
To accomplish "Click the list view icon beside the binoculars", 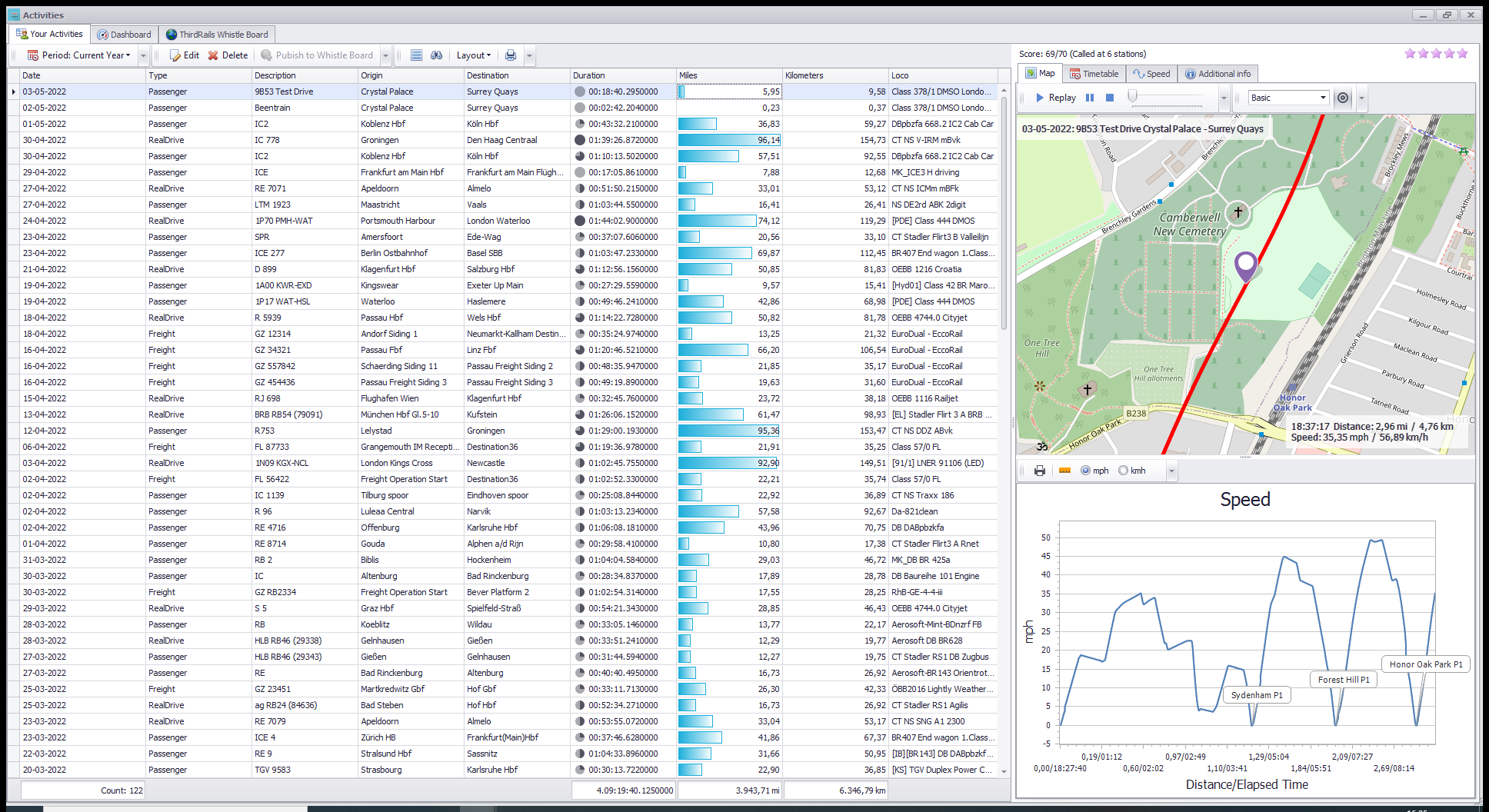I will pos(416,55).
